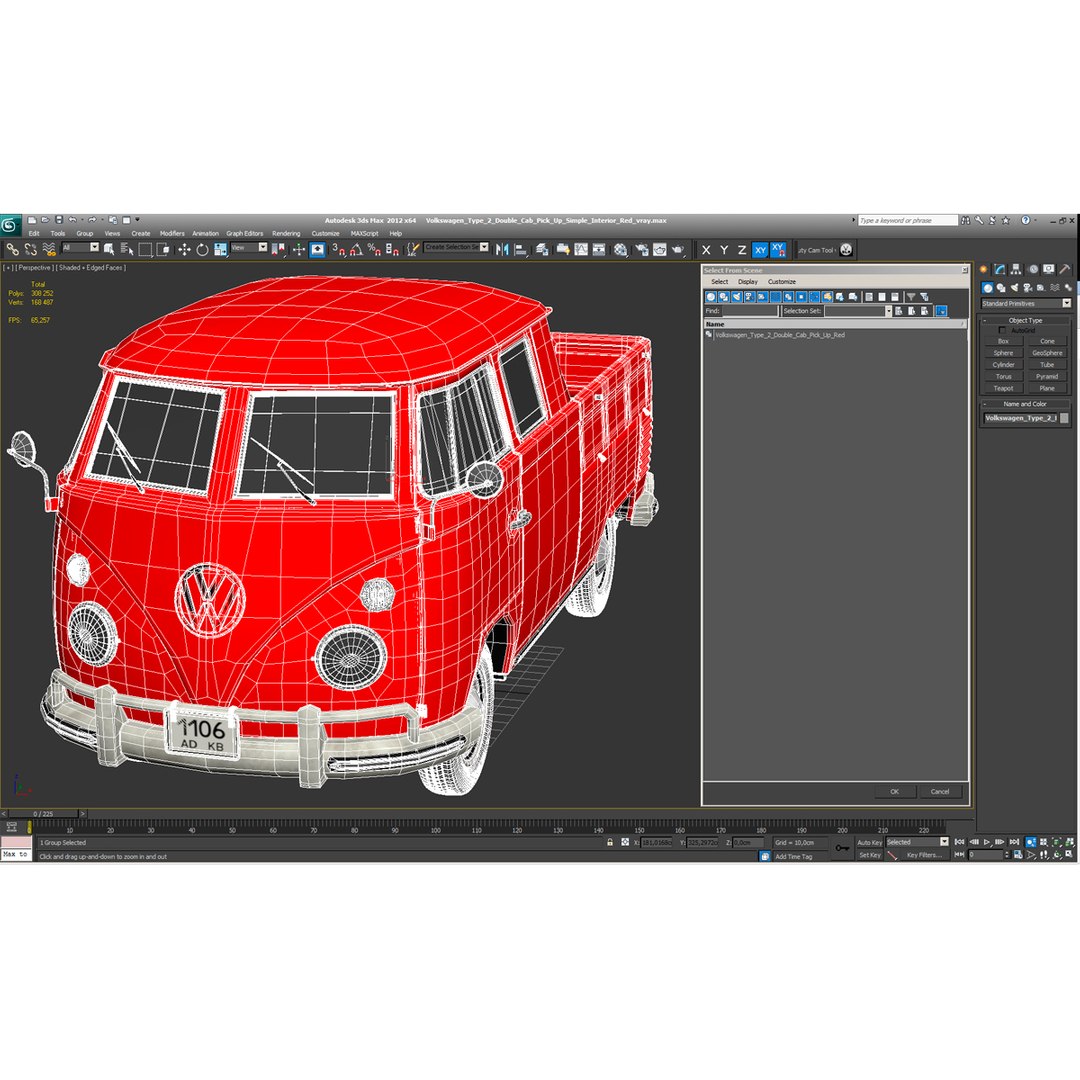The image size is (1080, 1080).
Task: Pick the Select and Rotate tool
Action: (x=202, y=250)
